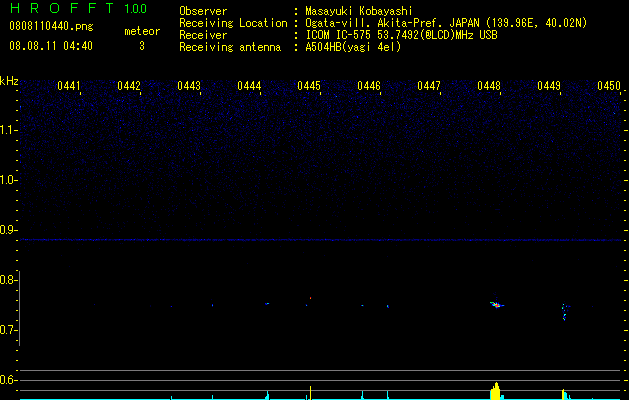Click the filename 0808110440.png
This screenshot has height=400, width=629.
51,26
